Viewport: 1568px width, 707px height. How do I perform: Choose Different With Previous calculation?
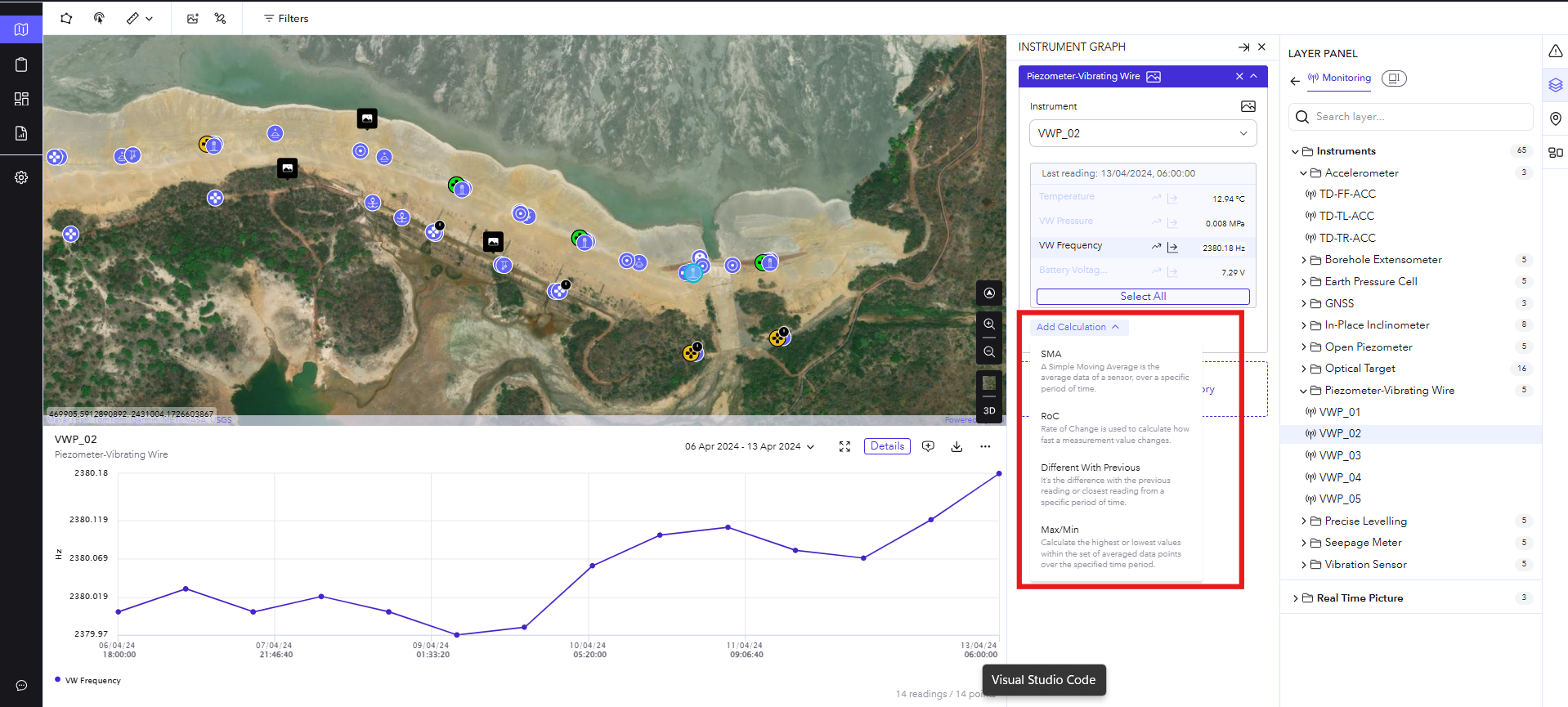[1115, 485]
